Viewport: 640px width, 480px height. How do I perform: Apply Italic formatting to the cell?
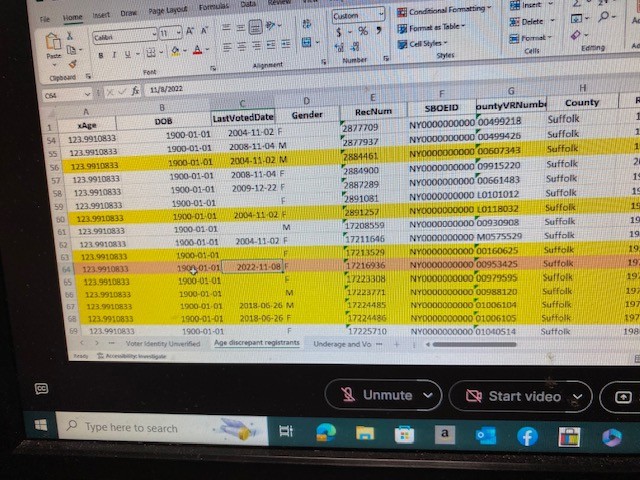coord(114,54)
